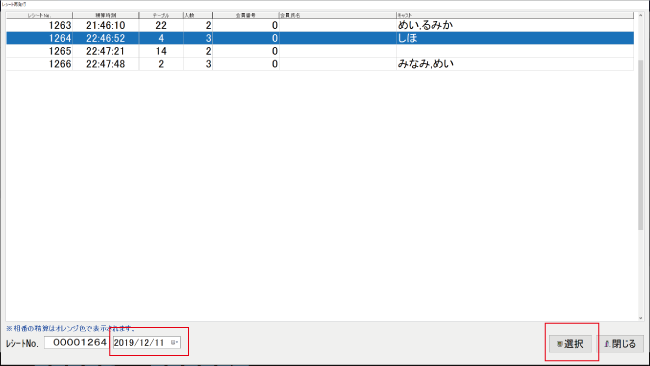Click the キャスト column header
650x366 pixels.
(515, 15)
